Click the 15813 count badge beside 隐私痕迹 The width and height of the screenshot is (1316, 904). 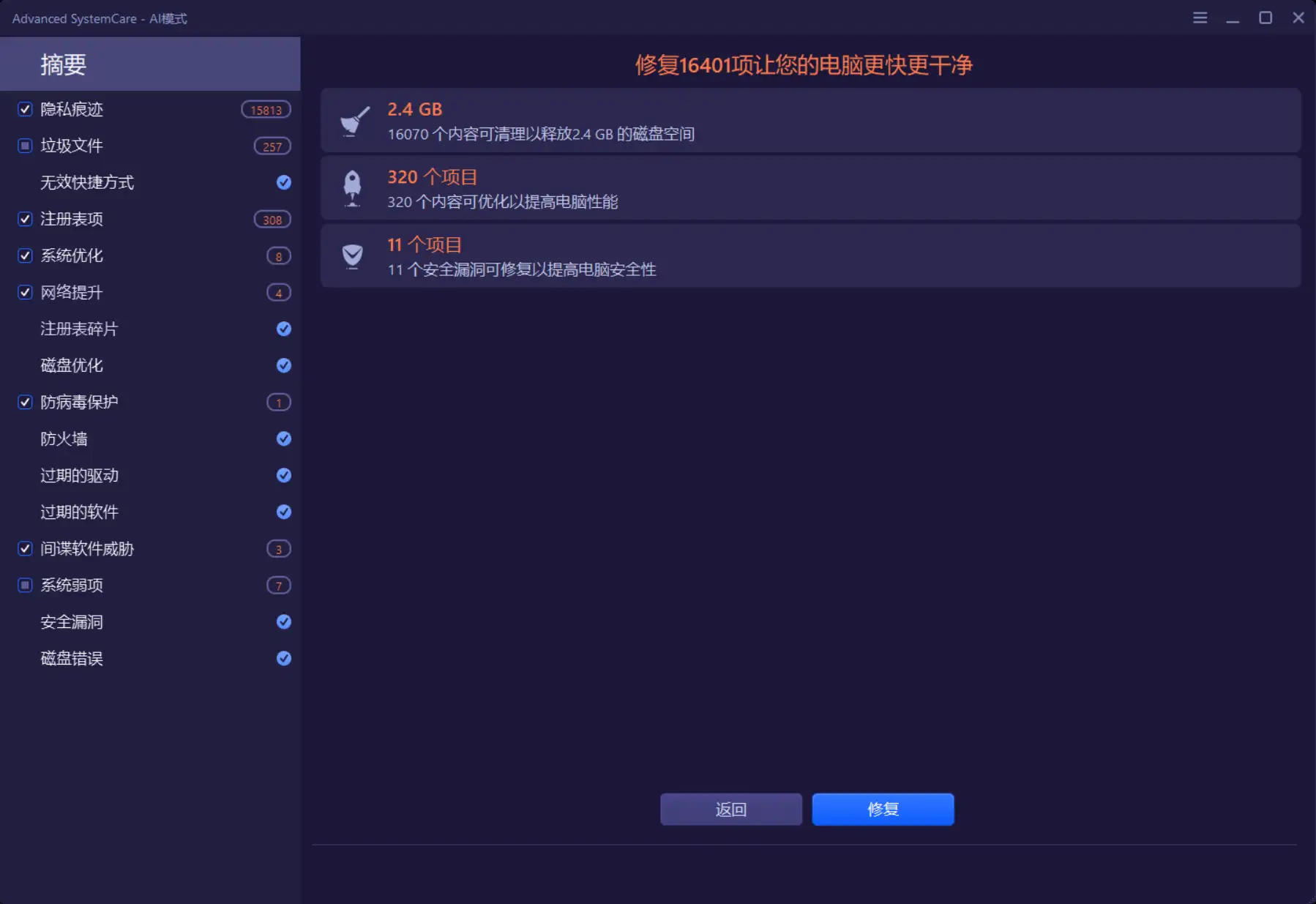tap(266, 109)
